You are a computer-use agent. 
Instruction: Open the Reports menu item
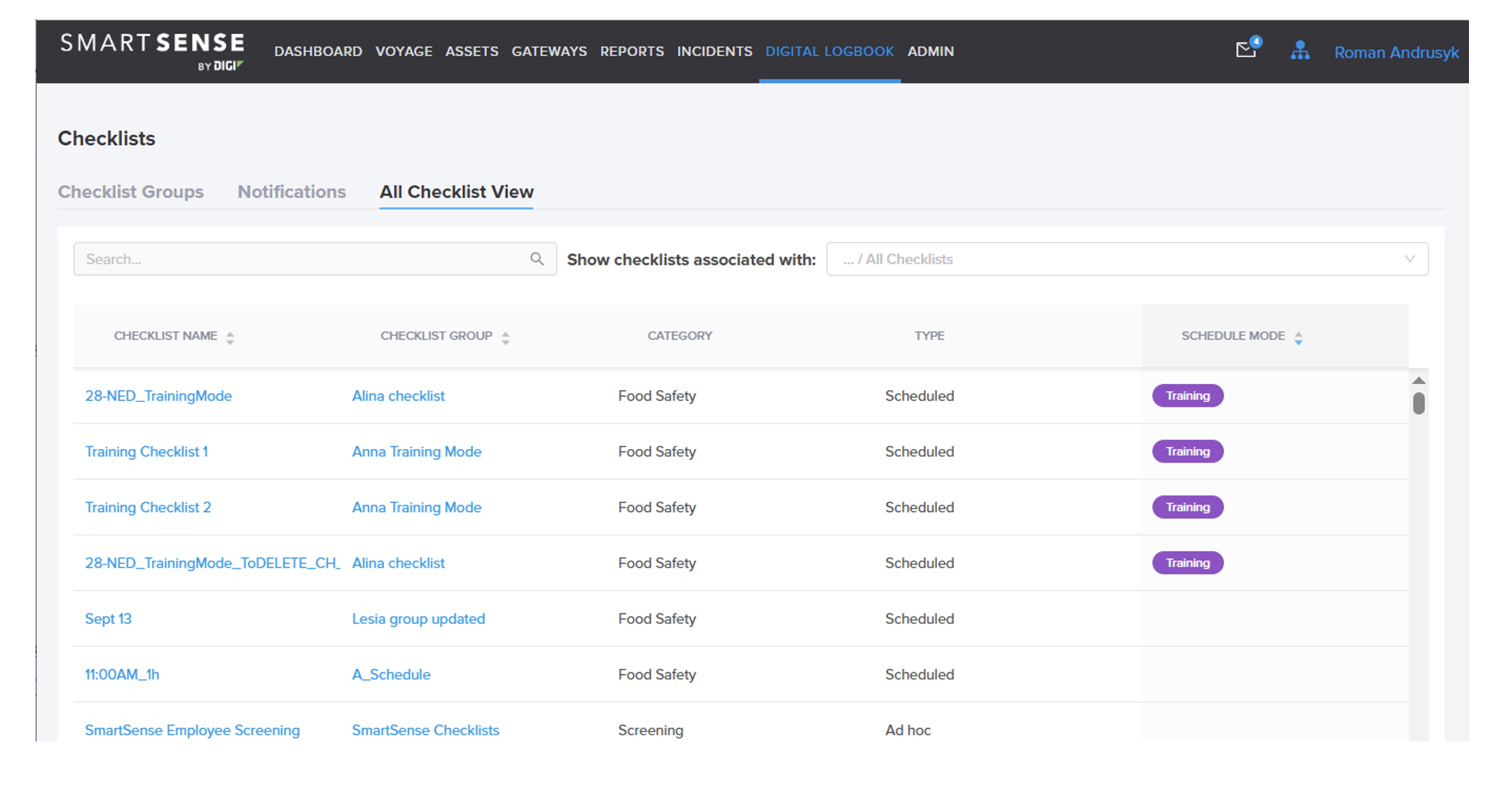click(x=631, y=51)
